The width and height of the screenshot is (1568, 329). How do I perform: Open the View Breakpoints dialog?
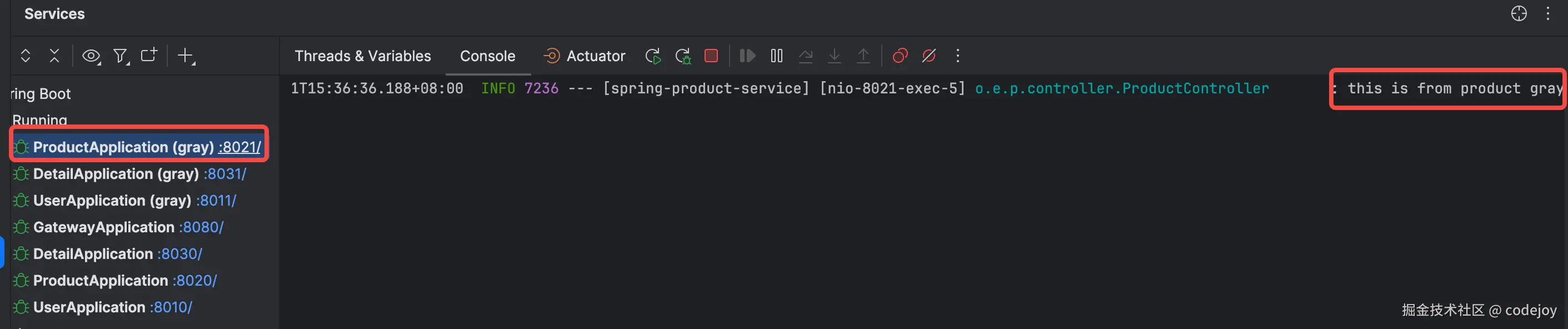point(900,56)
